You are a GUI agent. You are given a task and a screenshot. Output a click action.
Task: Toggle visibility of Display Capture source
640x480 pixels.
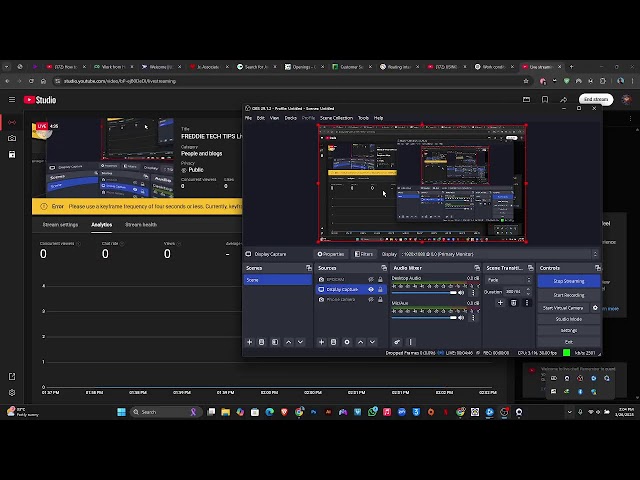tap(371, 289)
